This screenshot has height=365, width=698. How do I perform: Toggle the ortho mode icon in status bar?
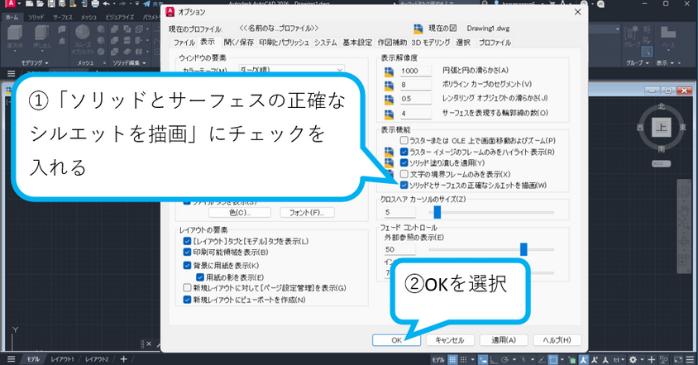(x=494, y=359)
